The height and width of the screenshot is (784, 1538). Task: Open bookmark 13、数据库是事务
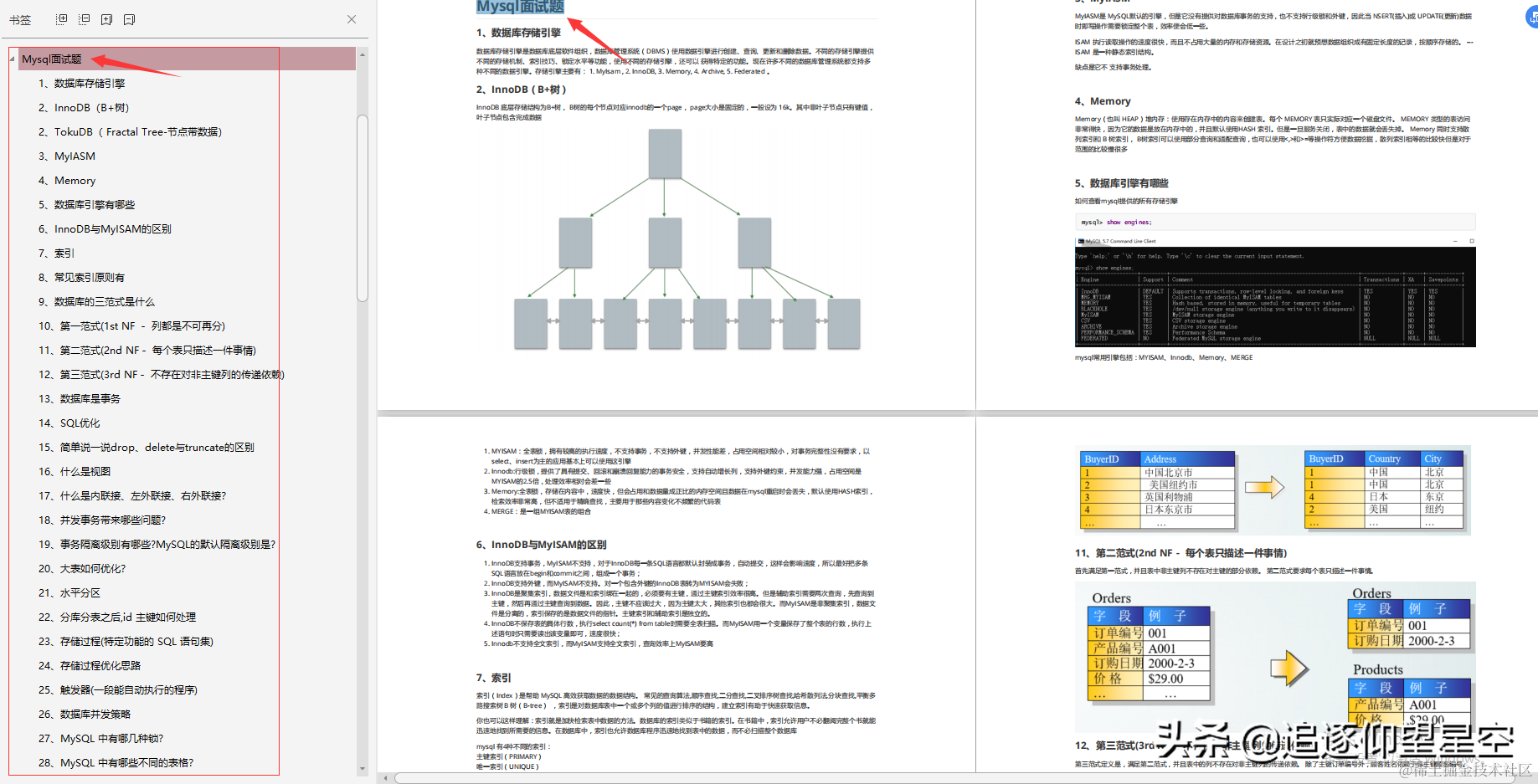pos(80,398)
